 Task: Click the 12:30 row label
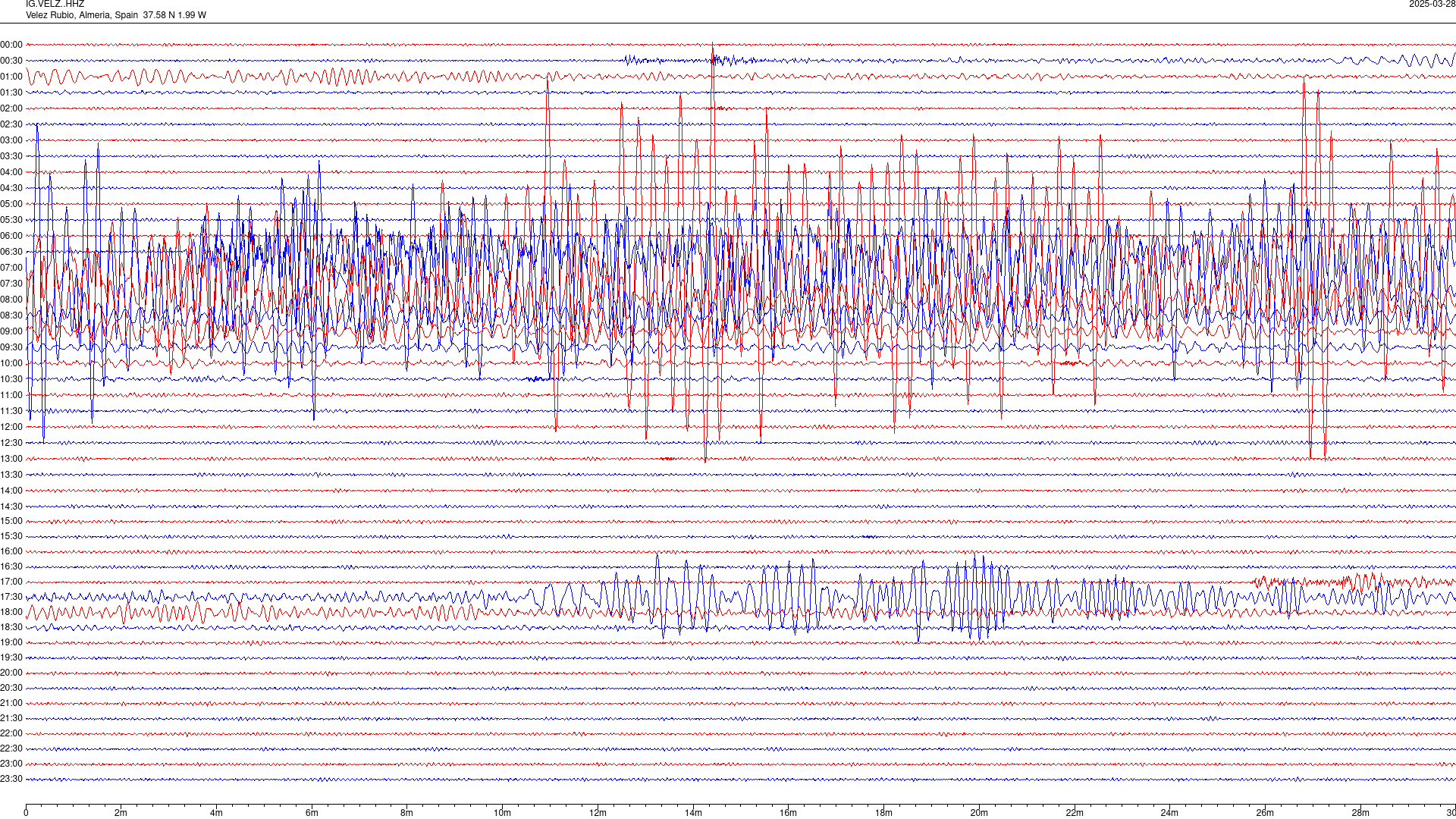tap(11, 443)
